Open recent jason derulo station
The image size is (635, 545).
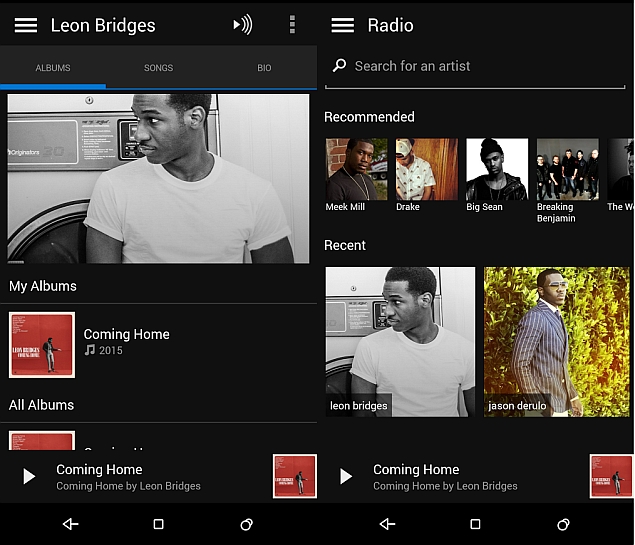(x=557, y=342)
